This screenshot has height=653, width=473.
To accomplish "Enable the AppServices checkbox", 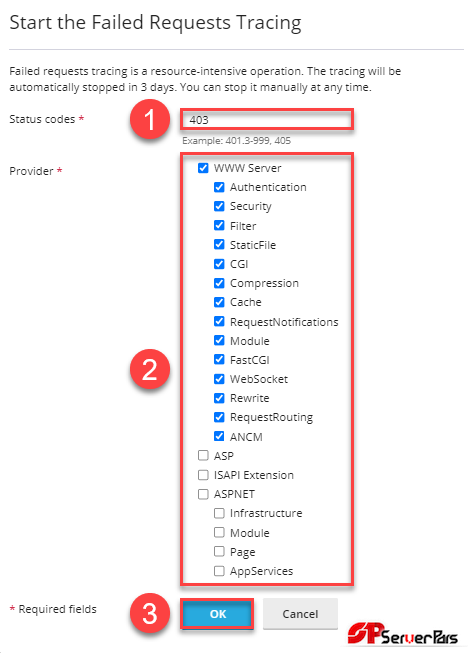I will coord(219,571).
